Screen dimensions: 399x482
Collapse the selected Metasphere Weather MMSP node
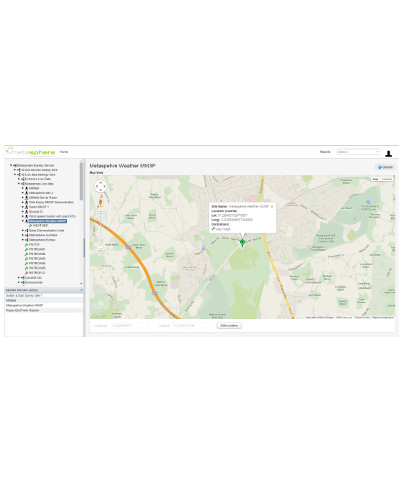(x=23, y=221)
